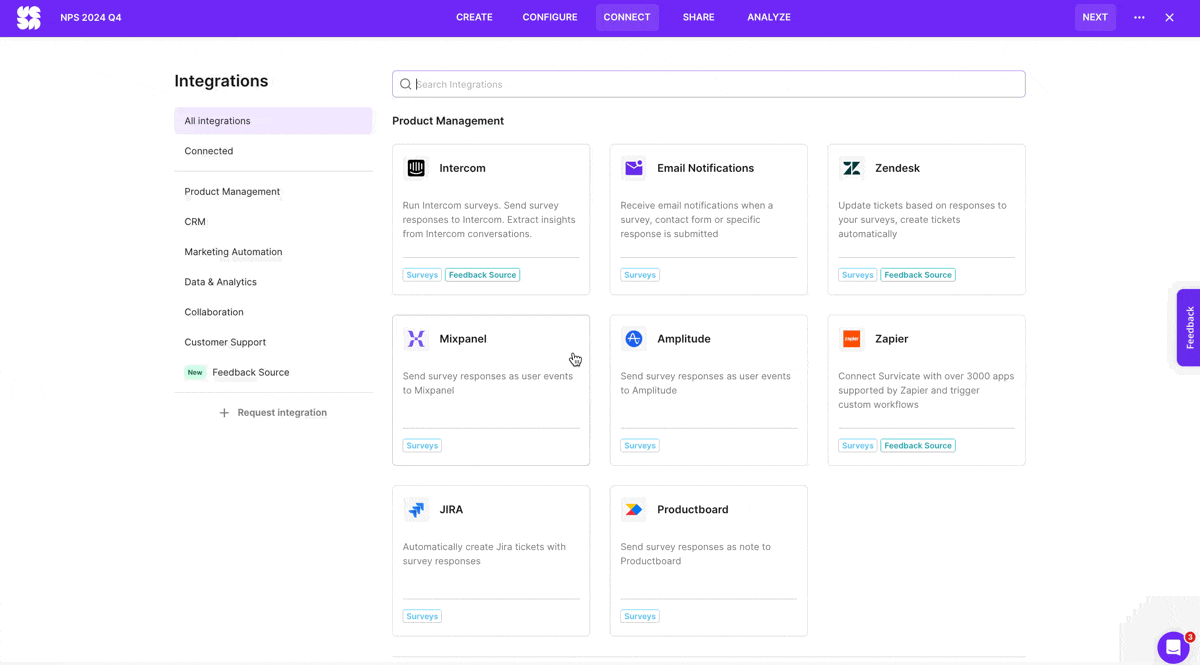
Task: Open the three-dot more options menu
Action: [x=1139, y=17]
